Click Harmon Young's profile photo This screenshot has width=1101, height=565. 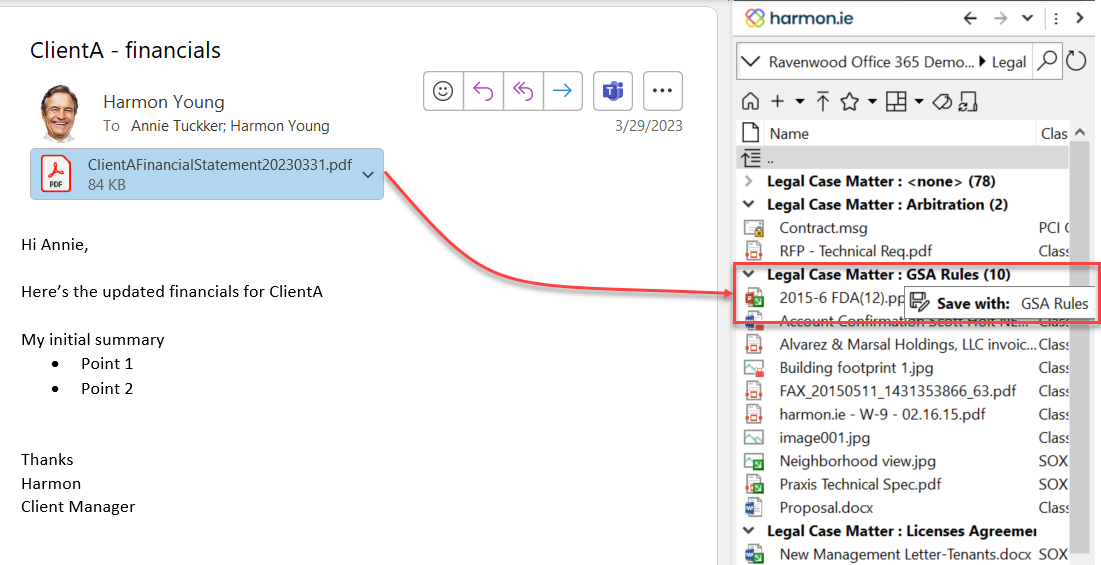60,114
